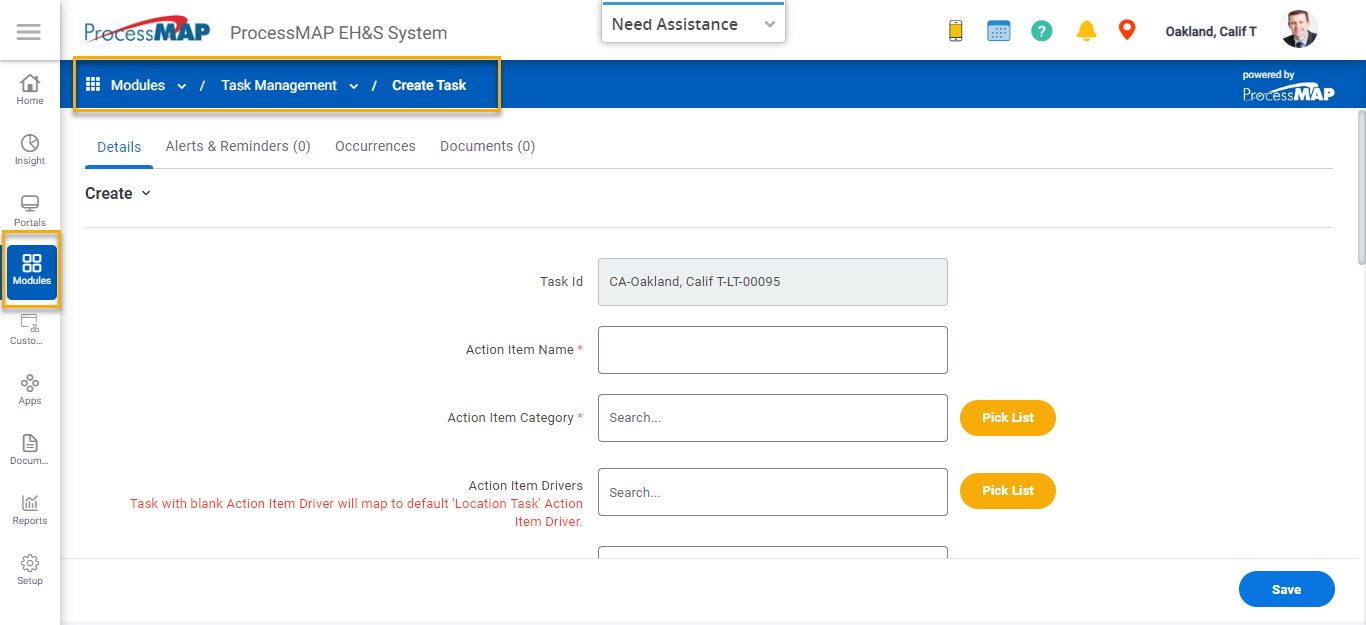Screen dimensions: 1366x625
Task: Expand the Modules breadcrumb chevron
Action: (x=182, y=86)
